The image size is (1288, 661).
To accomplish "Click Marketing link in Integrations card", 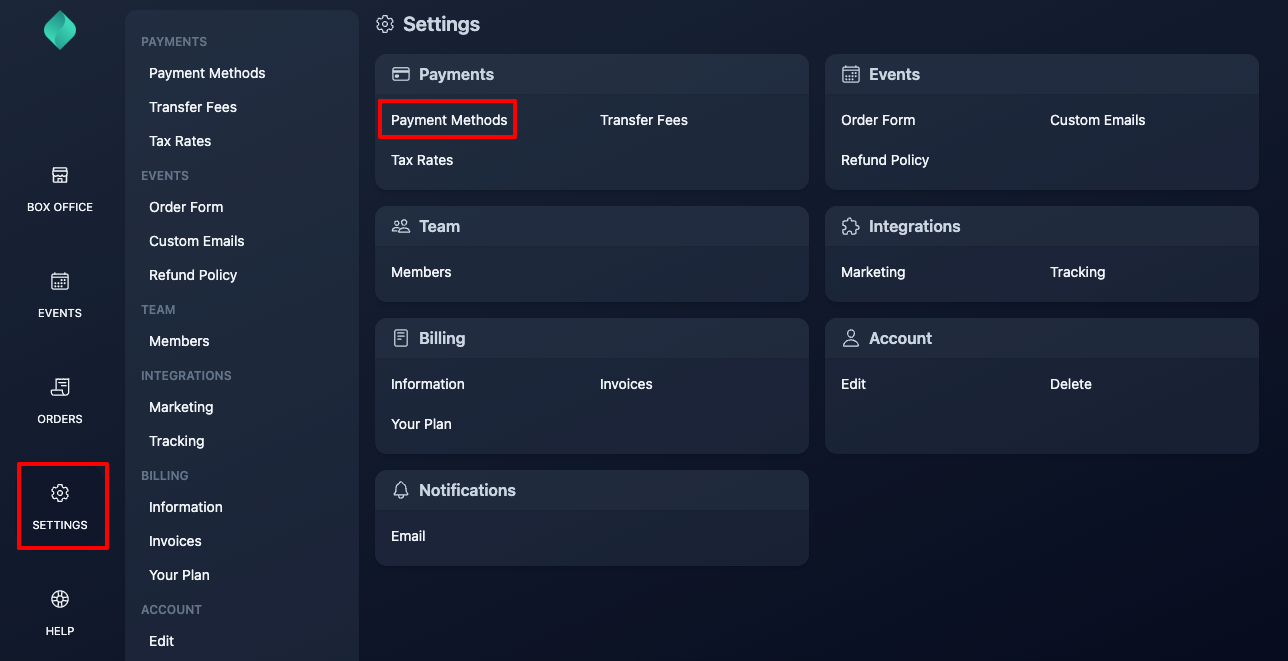I will [x=873, y=272].
